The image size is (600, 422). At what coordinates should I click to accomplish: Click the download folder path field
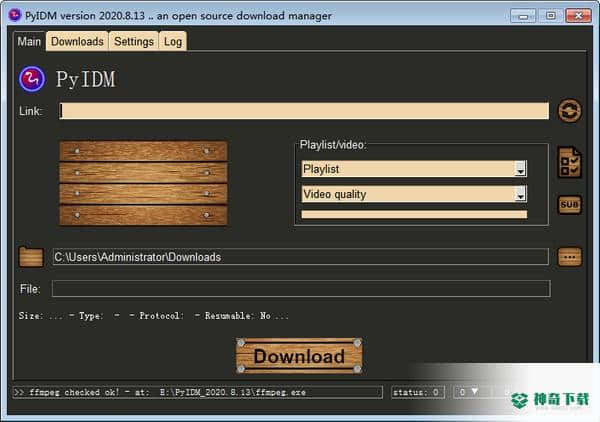click(300, 257)
